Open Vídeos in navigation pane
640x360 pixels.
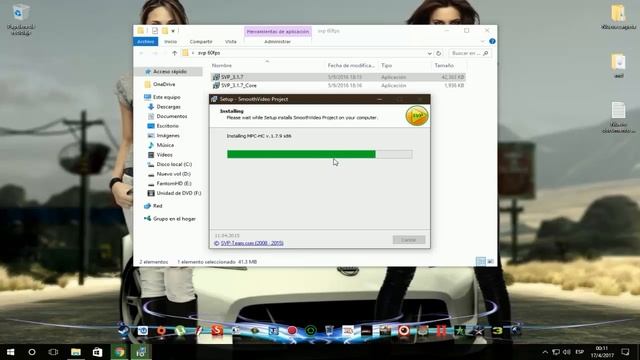tap(164, 155)
